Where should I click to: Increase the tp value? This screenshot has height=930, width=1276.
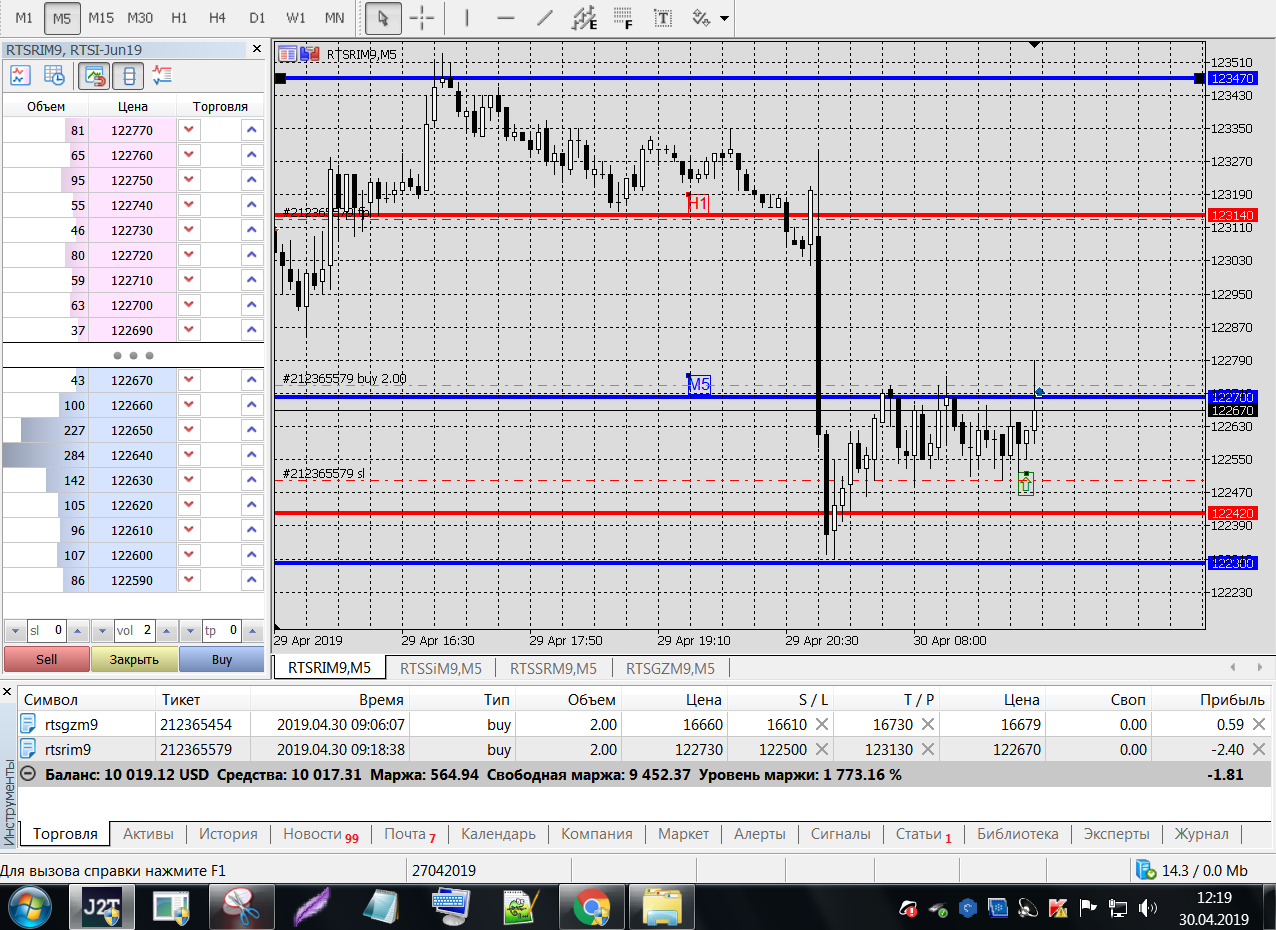coord(253,631)
